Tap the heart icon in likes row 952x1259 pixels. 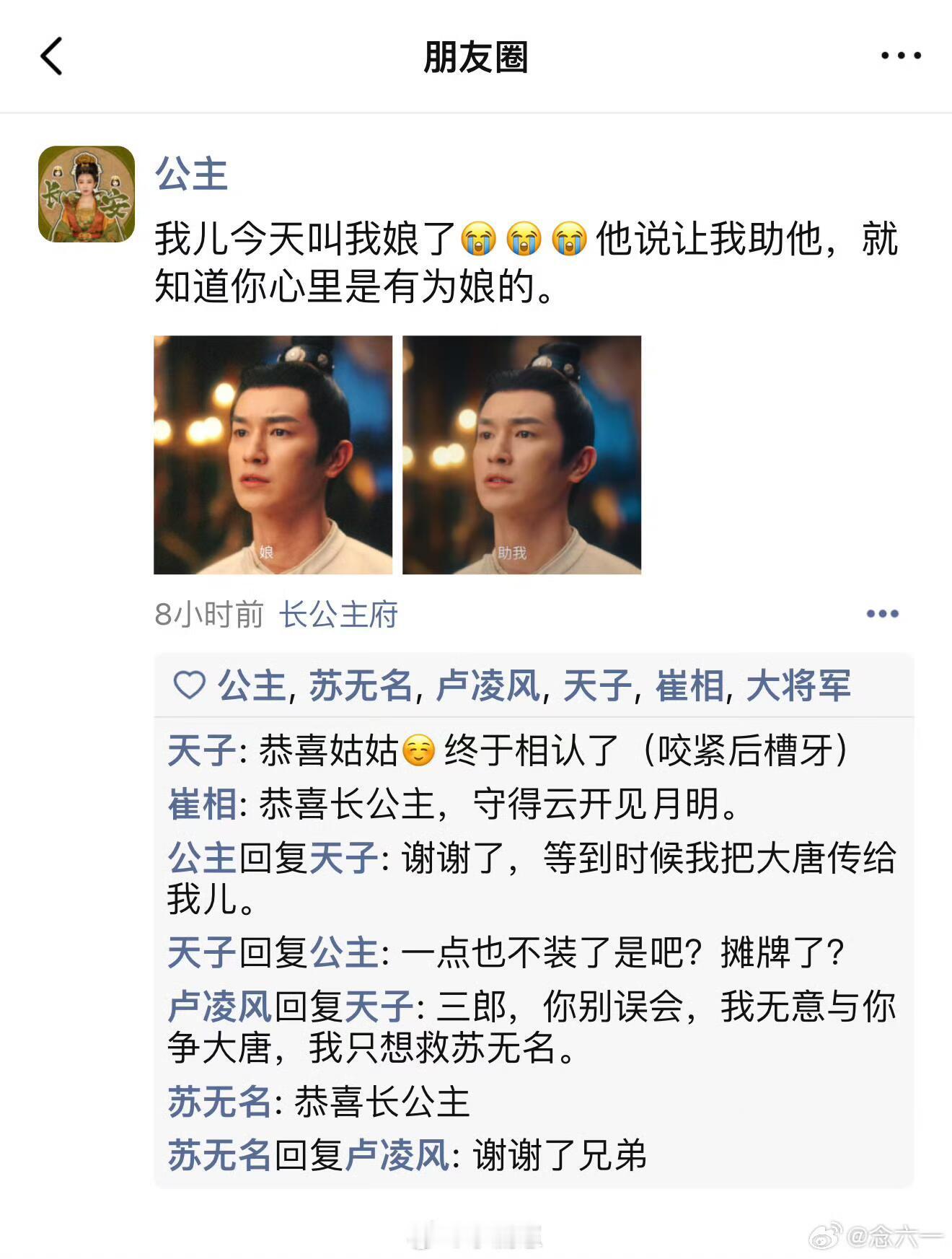pos(190,685)
